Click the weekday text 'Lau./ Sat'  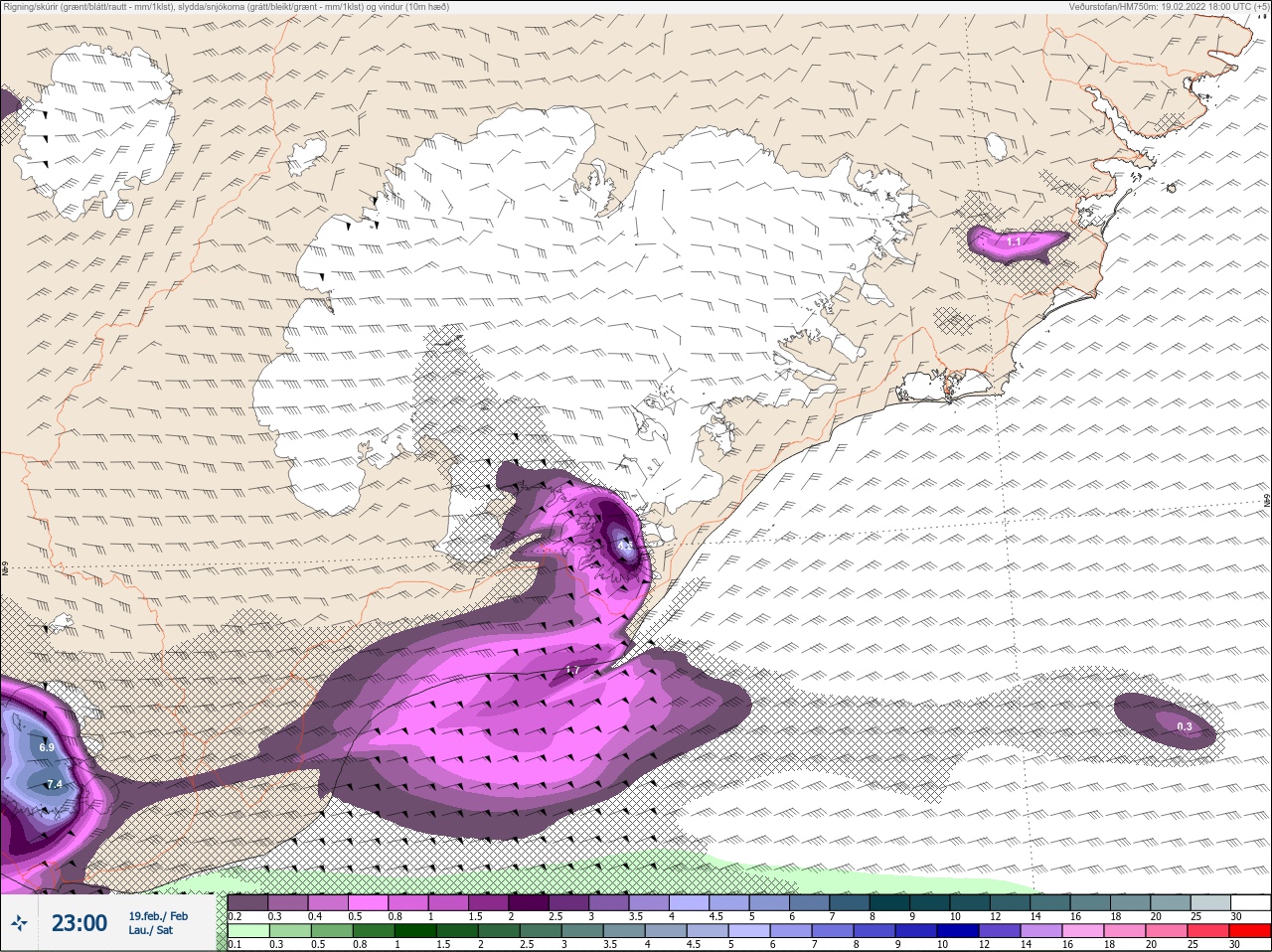click(x=151, y=930)
